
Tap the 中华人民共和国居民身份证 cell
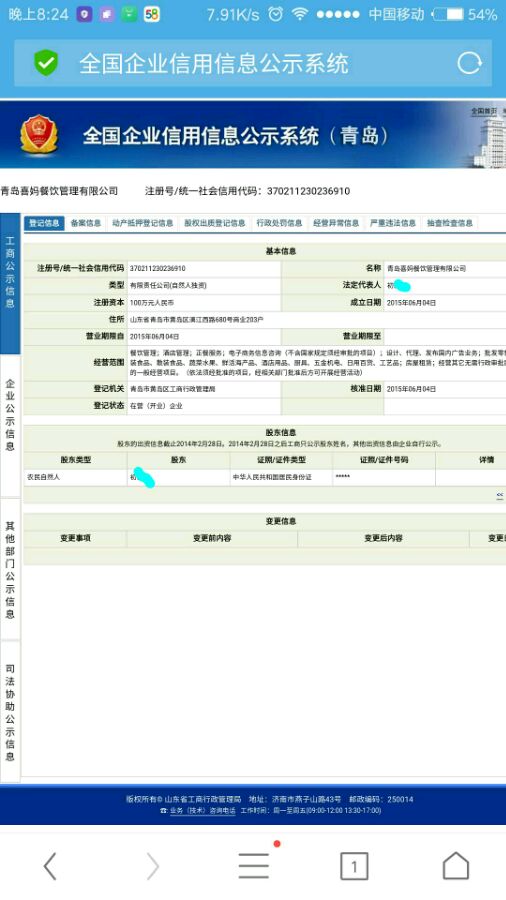pyautogui.click(x=281, y=477)
